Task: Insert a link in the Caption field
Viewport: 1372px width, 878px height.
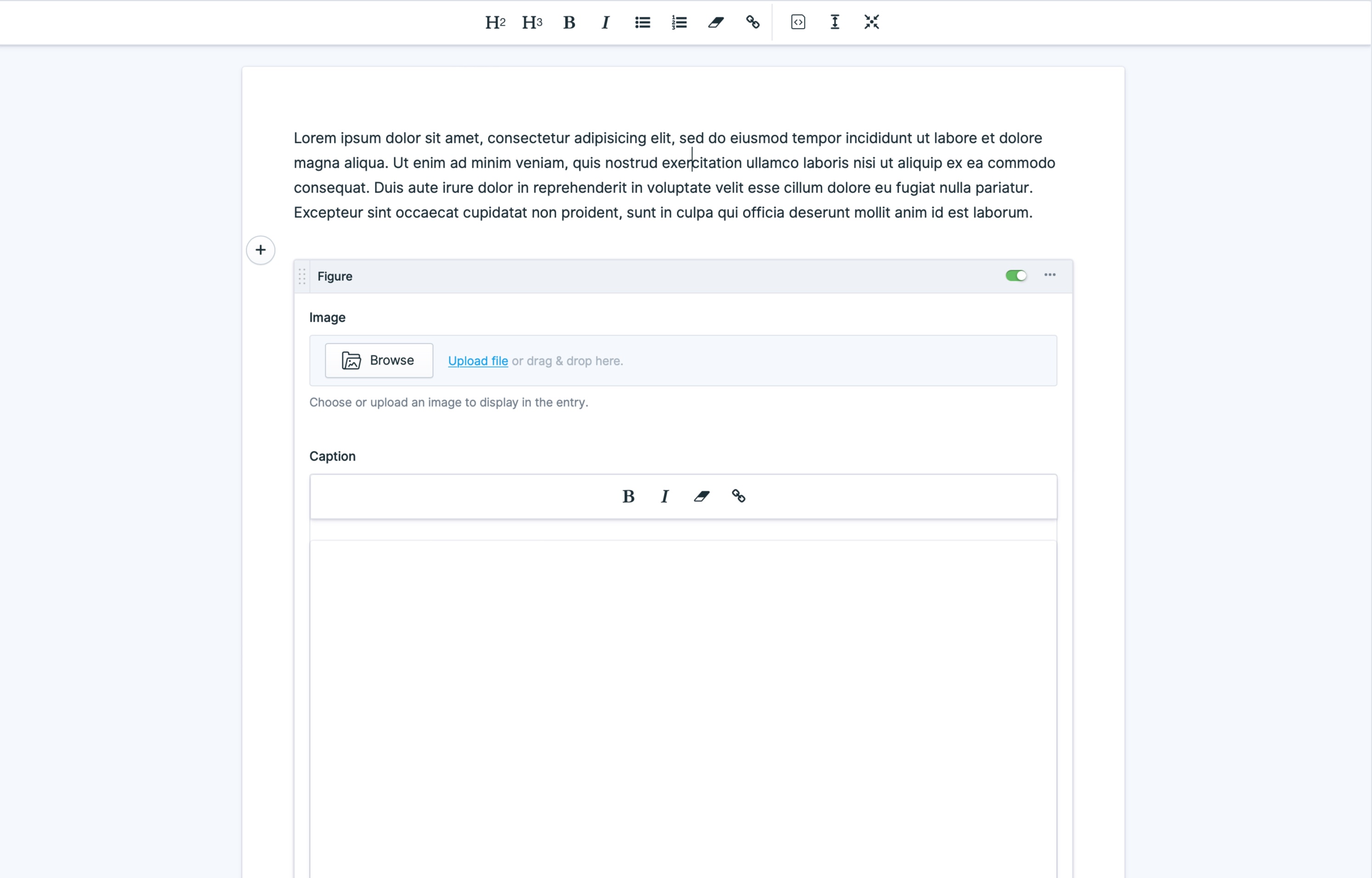Action: (x=738, y=496)
